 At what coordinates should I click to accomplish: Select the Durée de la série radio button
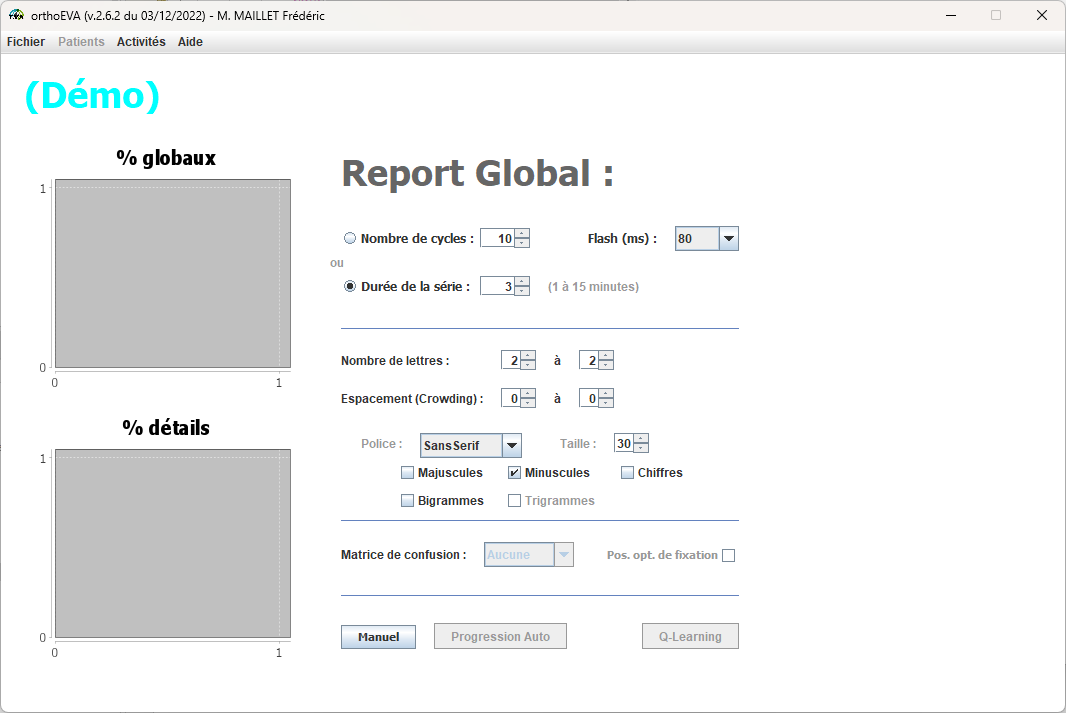pyautogui.click(x=350, y=286)
